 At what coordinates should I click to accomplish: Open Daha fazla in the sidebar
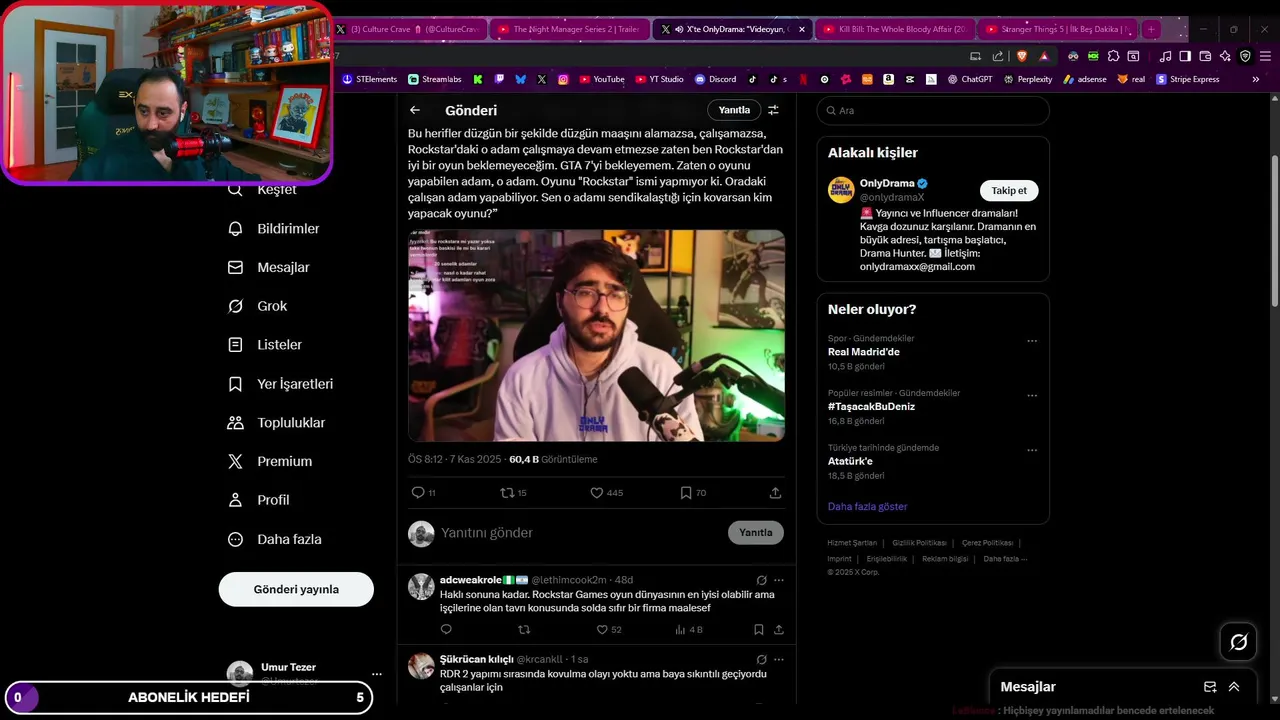pyautogui.click(x=275, y=539)
